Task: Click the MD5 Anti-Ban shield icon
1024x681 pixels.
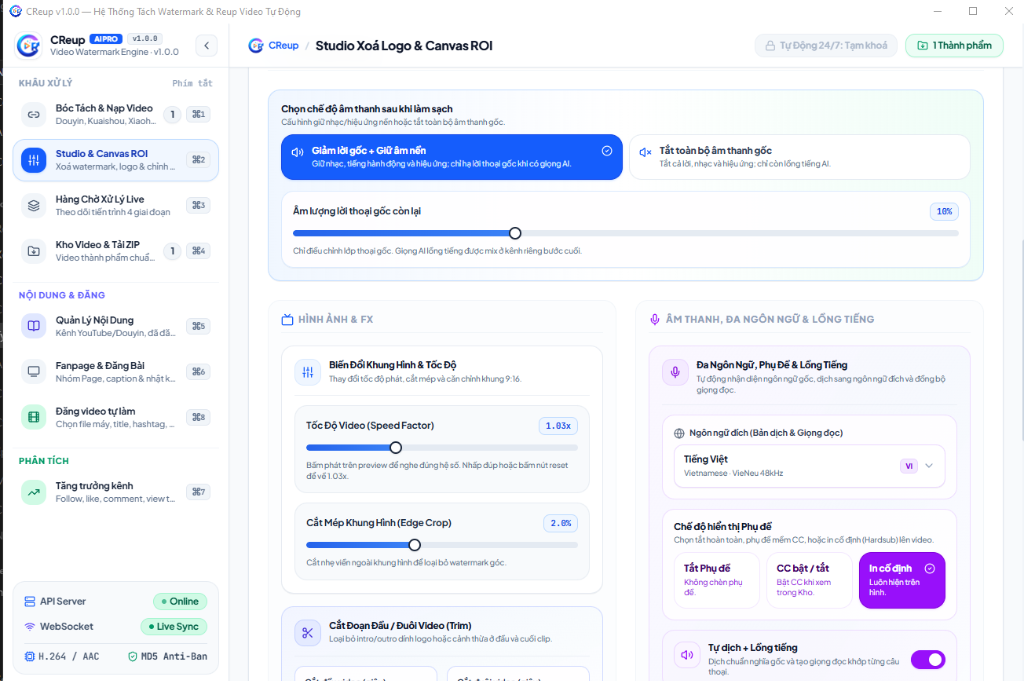Action: pyautogui.click(x=133, y=656)
